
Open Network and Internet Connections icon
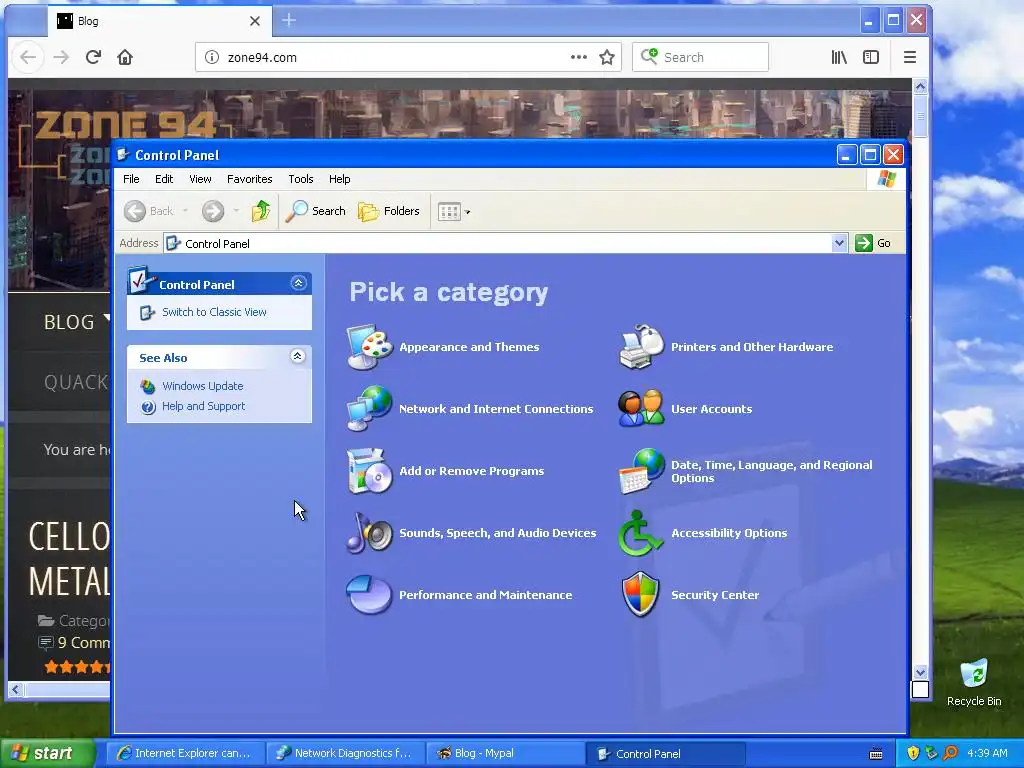pos(370,409)
